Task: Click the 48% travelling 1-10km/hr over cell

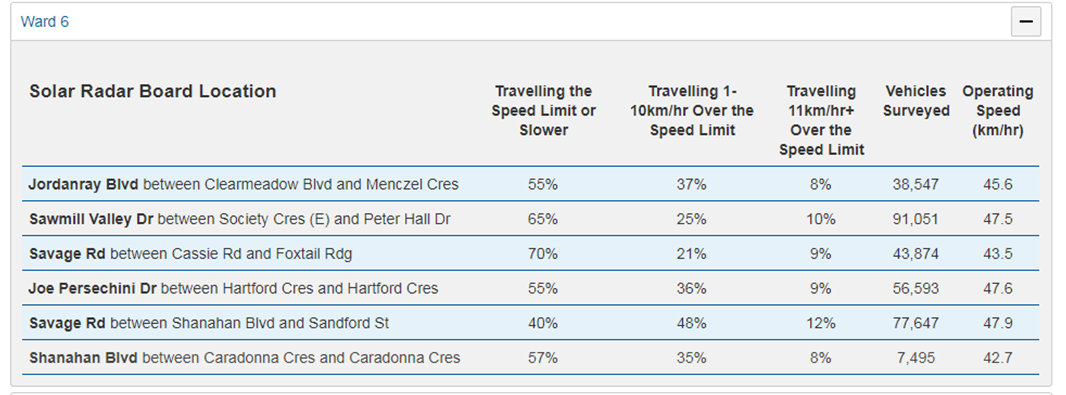Action: coord(691,323)
